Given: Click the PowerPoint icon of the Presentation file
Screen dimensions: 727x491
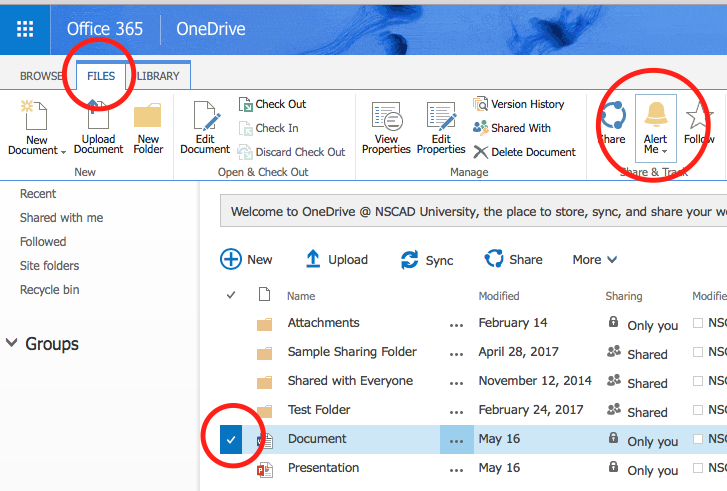Looking at the screenshot, I should (265, 469).
